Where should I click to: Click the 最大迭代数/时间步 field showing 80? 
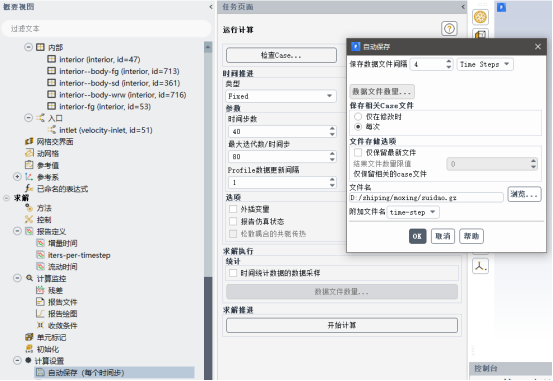click(x=282, y=157)
